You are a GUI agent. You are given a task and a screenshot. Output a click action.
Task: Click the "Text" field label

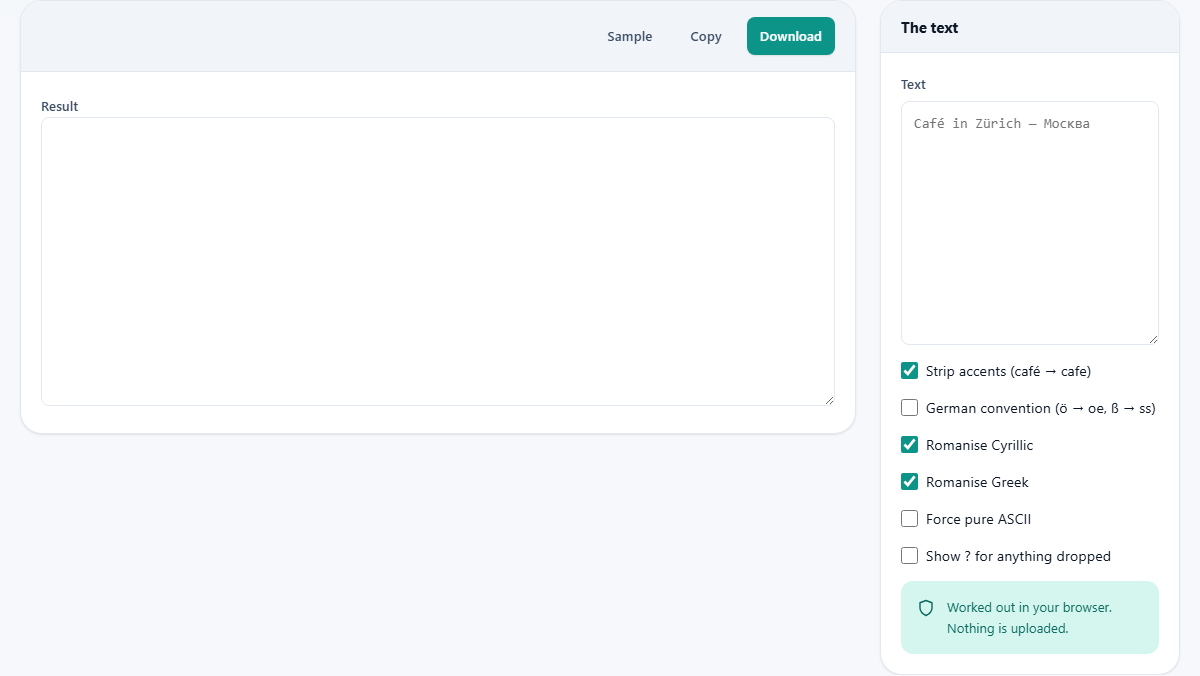[913, 85]
